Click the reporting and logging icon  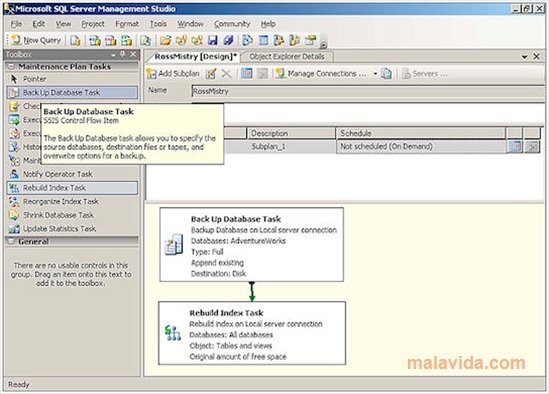click(387, 74)
